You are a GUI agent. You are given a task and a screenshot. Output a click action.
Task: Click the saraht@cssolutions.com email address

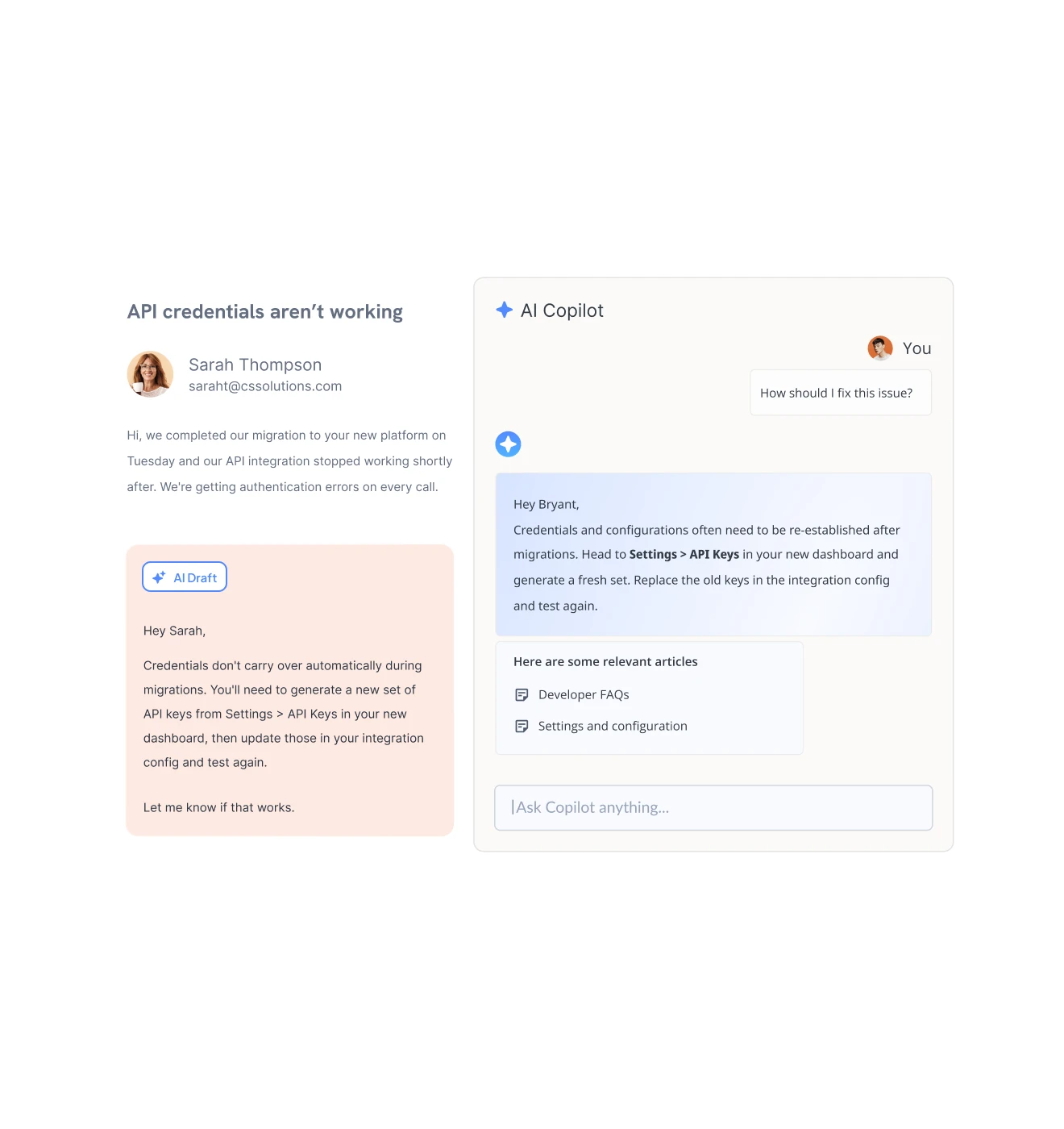tap(265, 386)
